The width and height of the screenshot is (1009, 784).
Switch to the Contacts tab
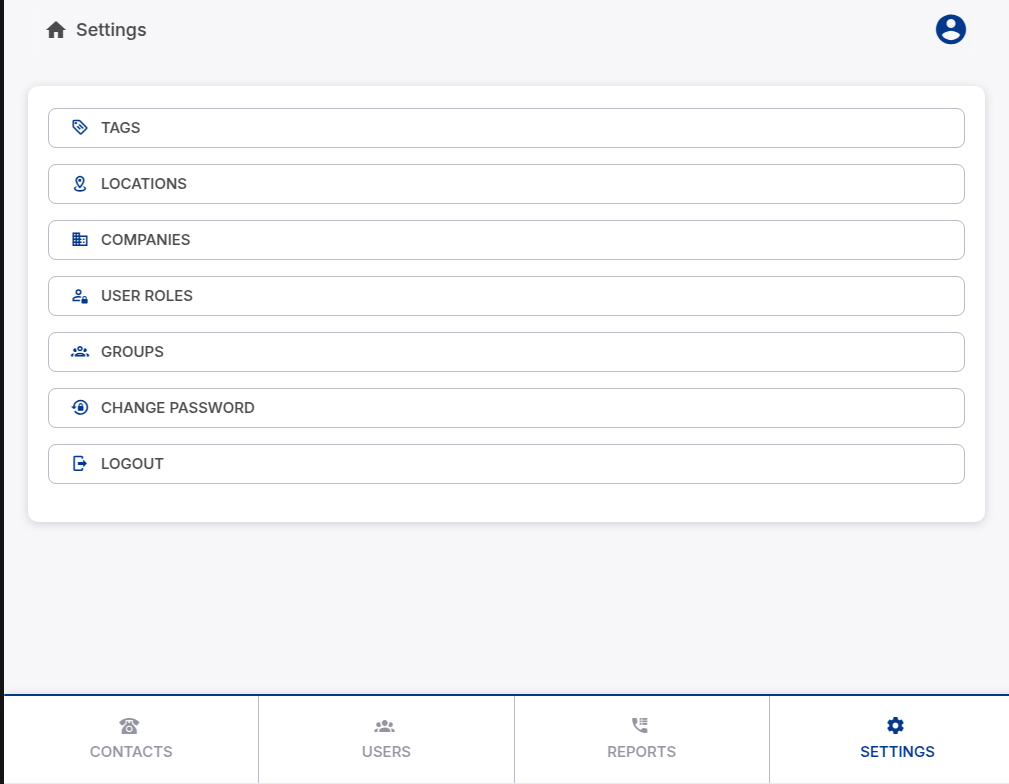[x=131, y=741]
